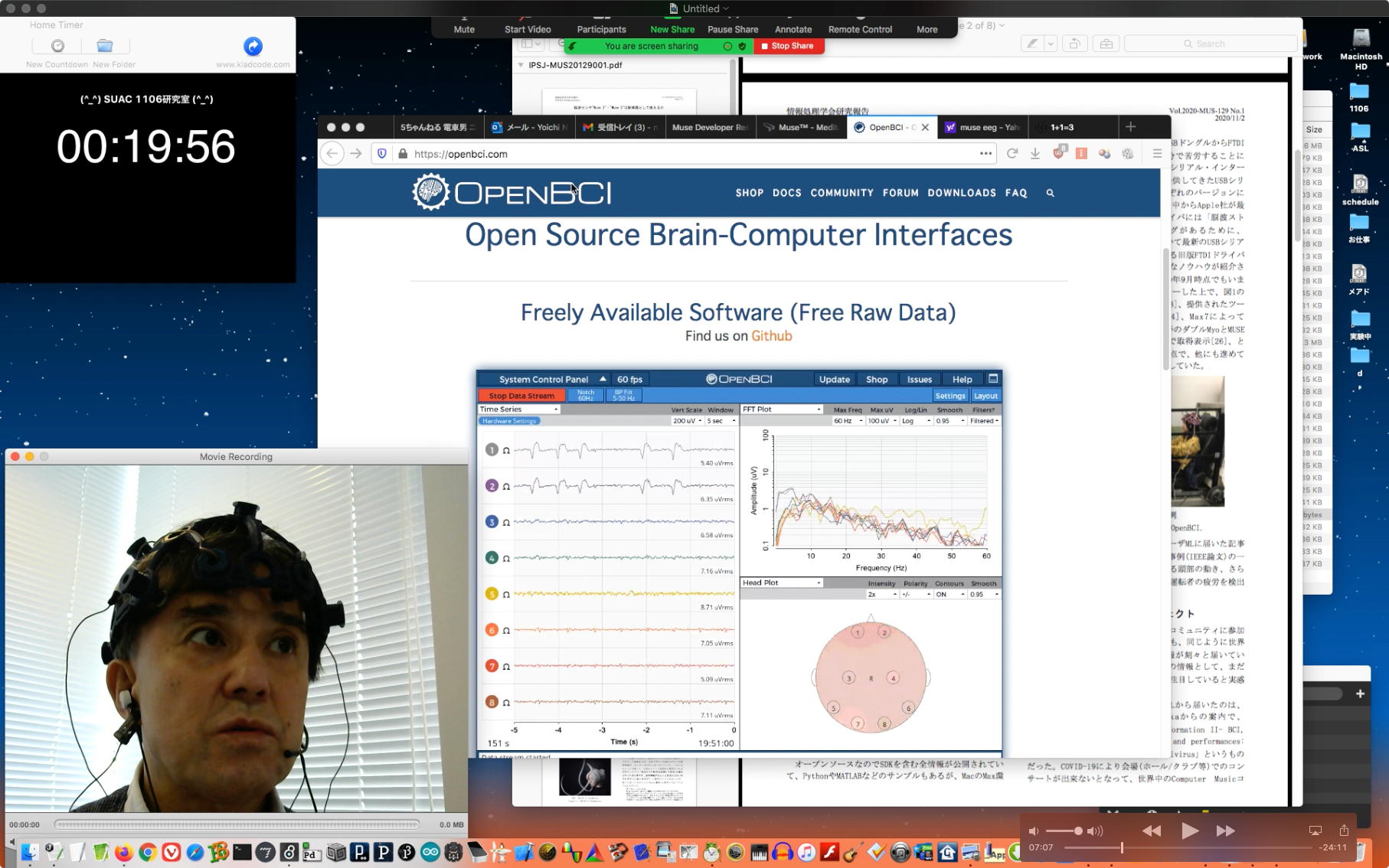Image resolution: width=1389 pixels, height=868 pixels.
Task: Open DOCS in the OpenBCI navbar
Action: (786, 193)
